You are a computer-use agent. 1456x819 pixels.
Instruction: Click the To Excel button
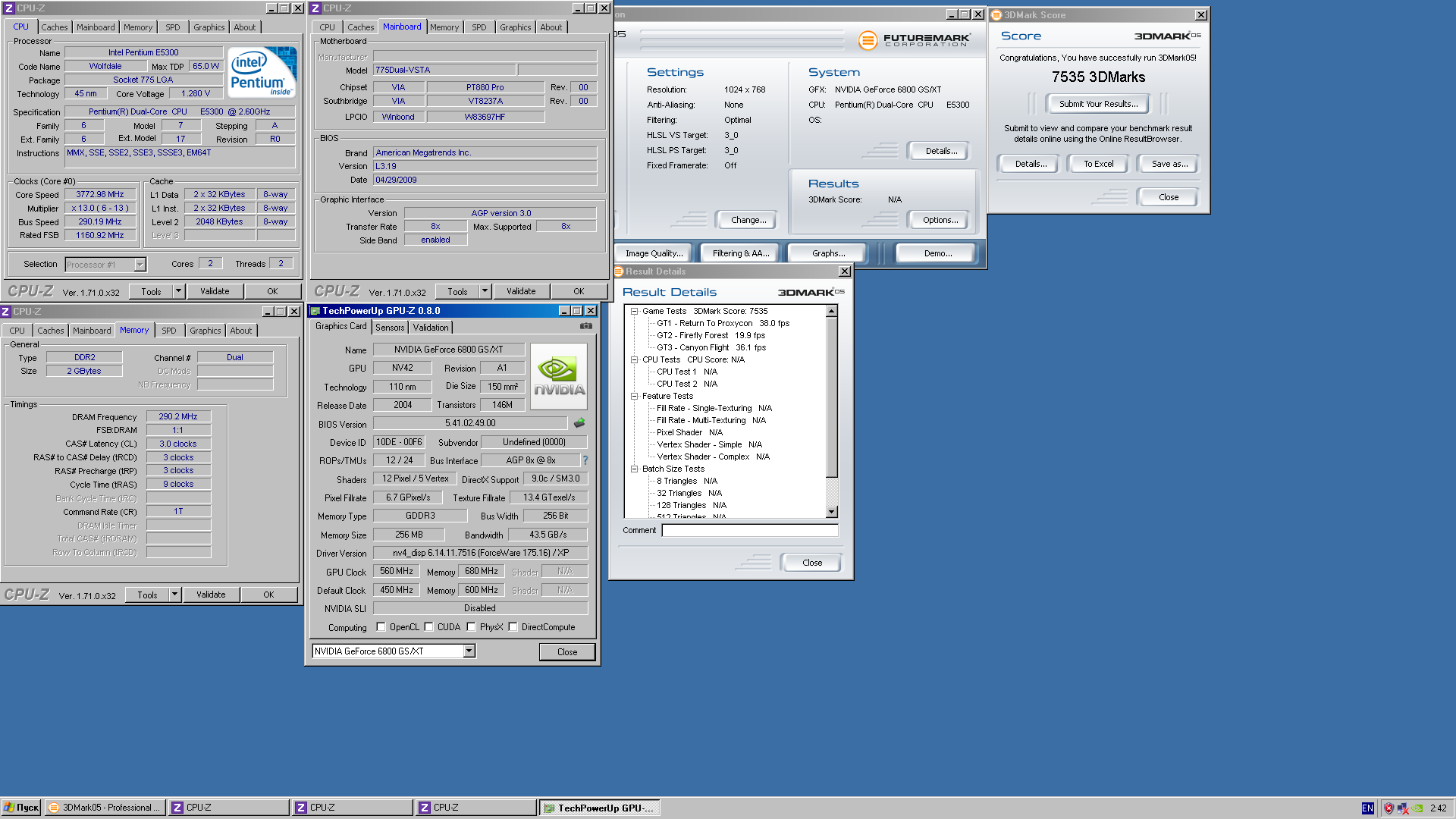pos(1098,164)
